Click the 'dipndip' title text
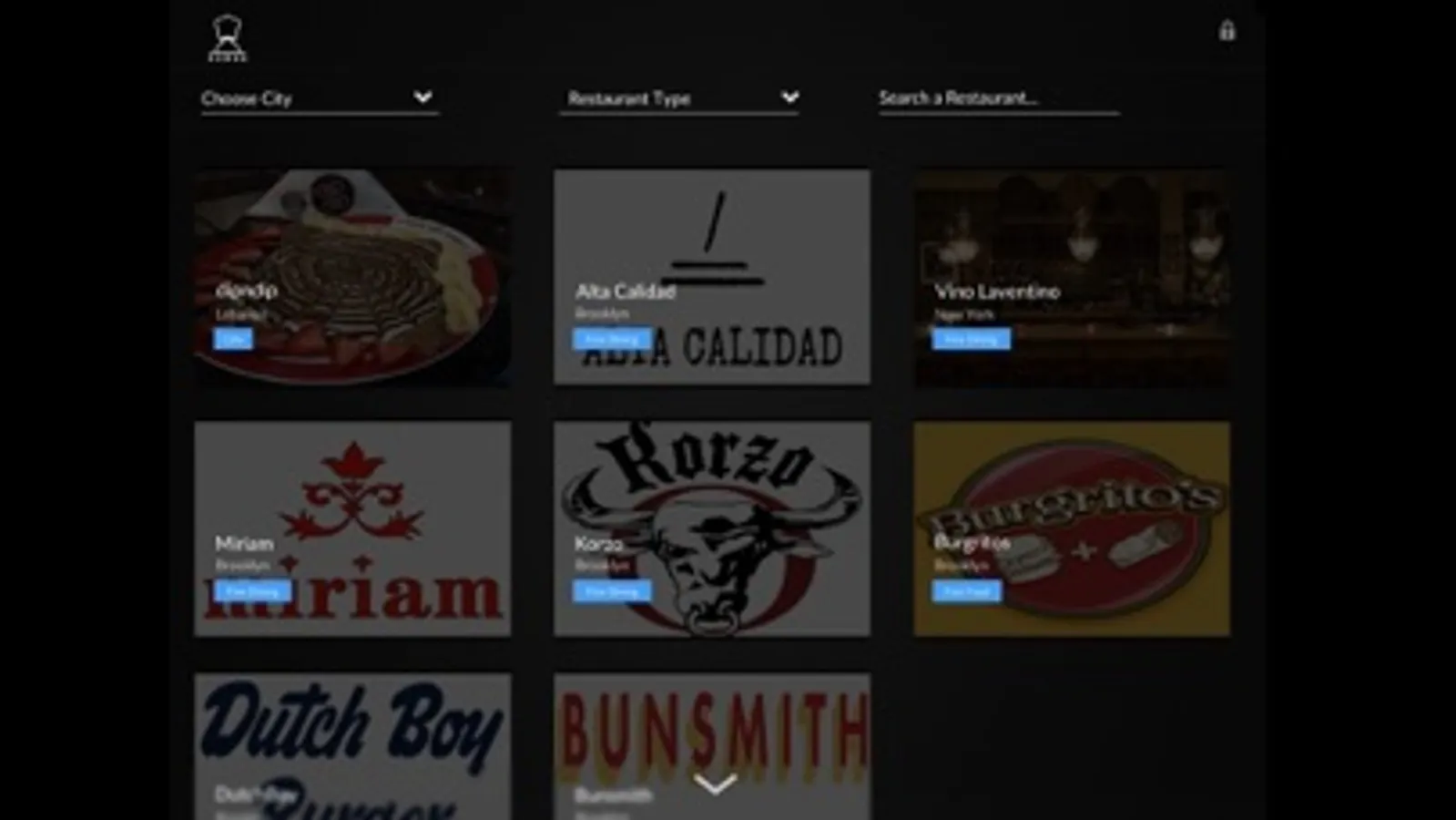Image resolution: width=1456 pixels, height=820 pixels. coord(247,291)
